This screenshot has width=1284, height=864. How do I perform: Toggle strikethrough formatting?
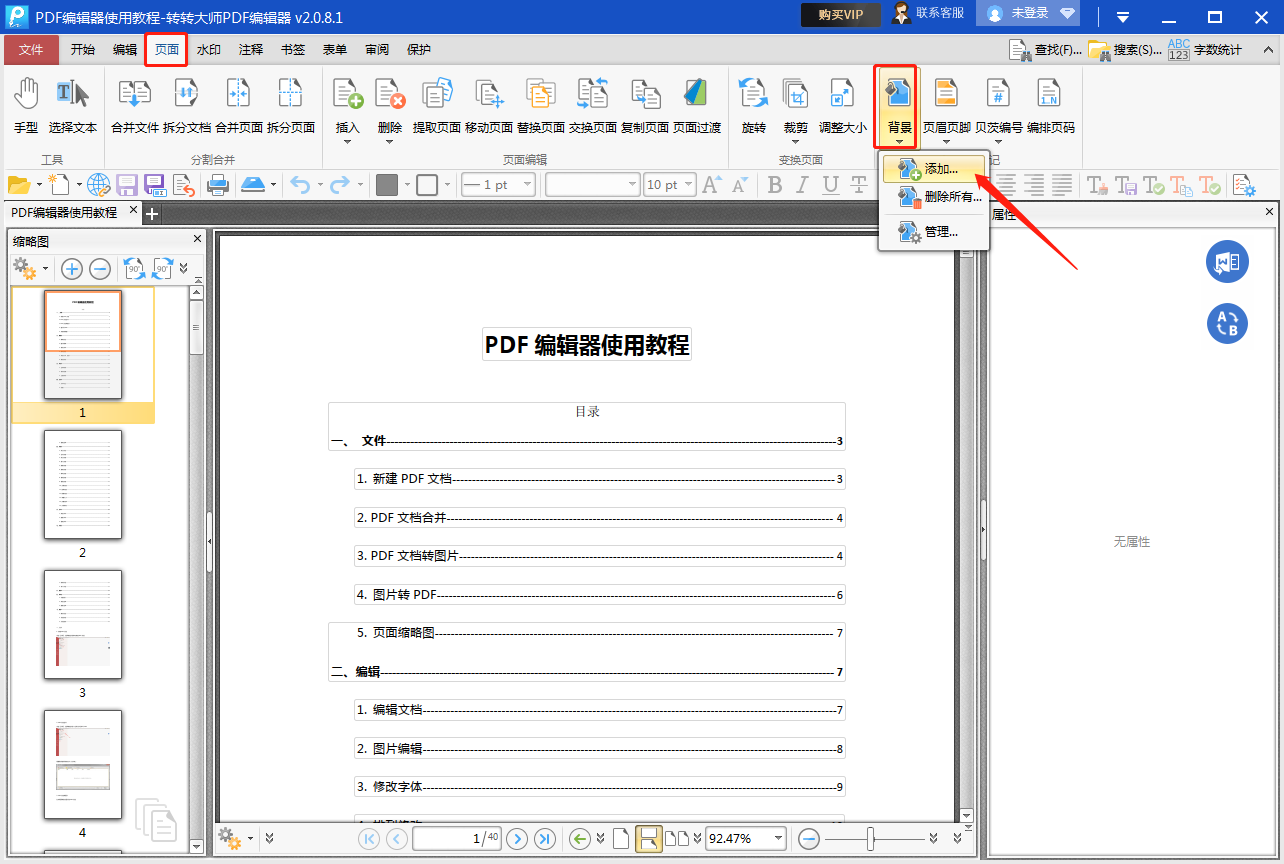[x=858, y=185]
